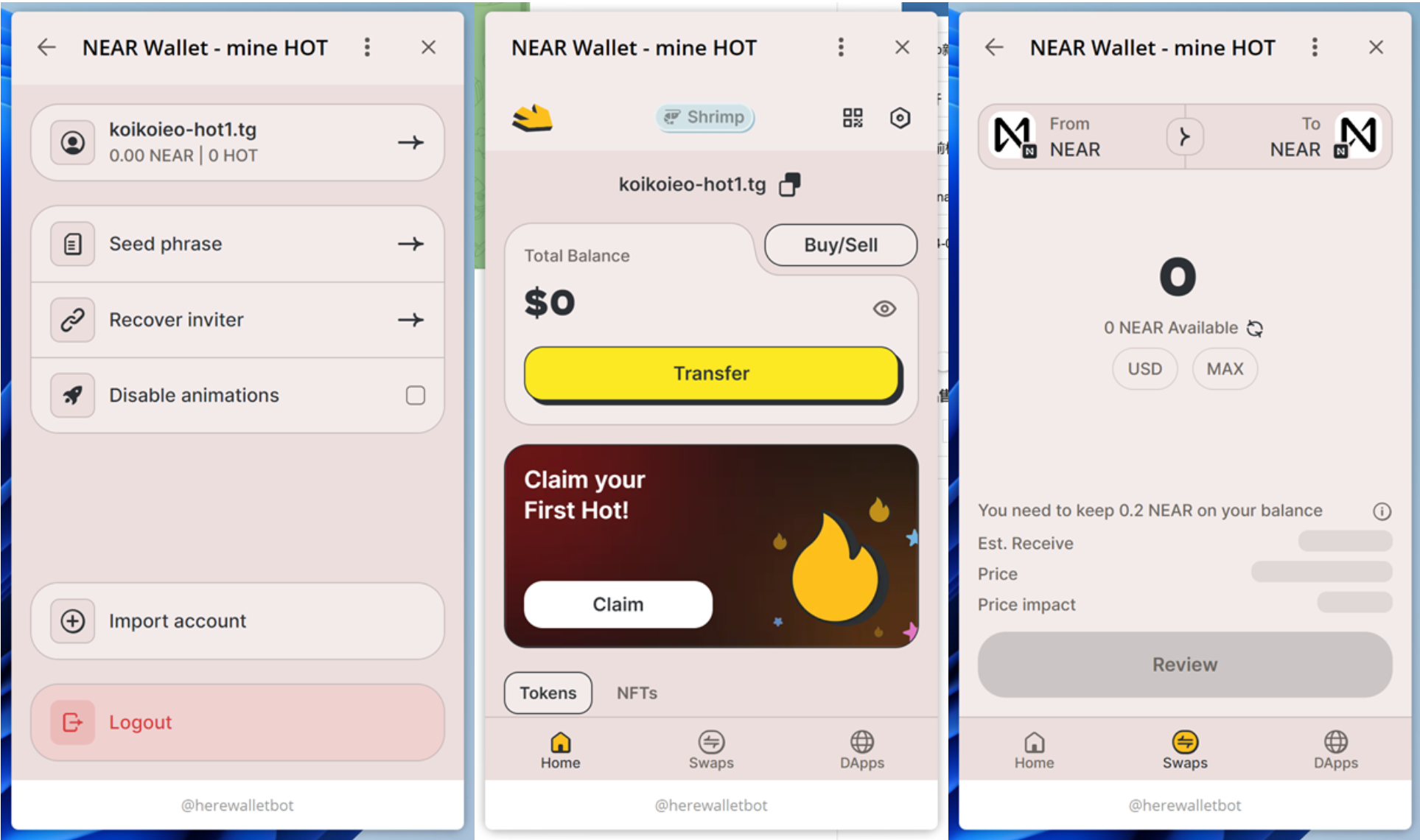Click the QR code scanner icon
The width and height of the screenshot is (1420, 840).
pos(853,116)
